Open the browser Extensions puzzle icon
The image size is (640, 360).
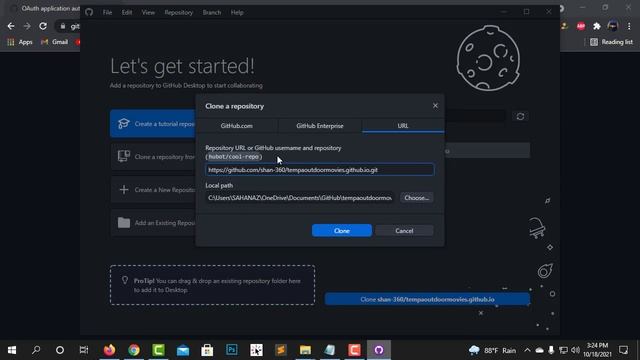(597, 26)
